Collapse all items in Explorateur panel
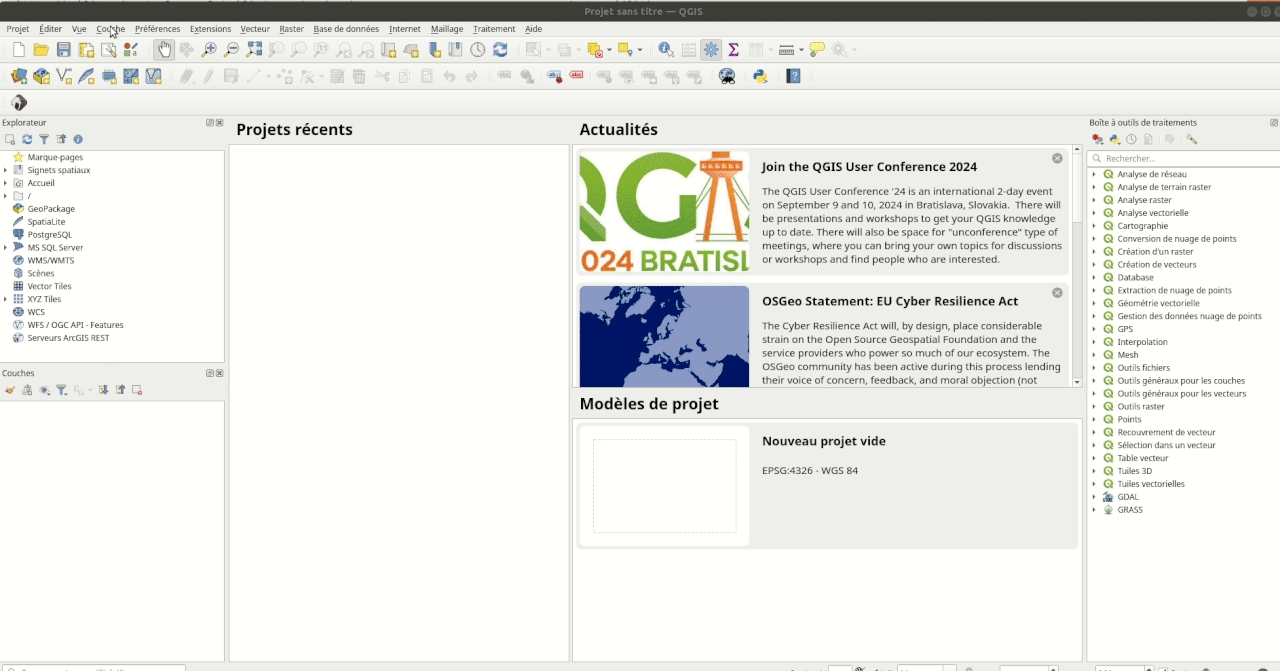Screen dimensions: 1280x671 61,139
